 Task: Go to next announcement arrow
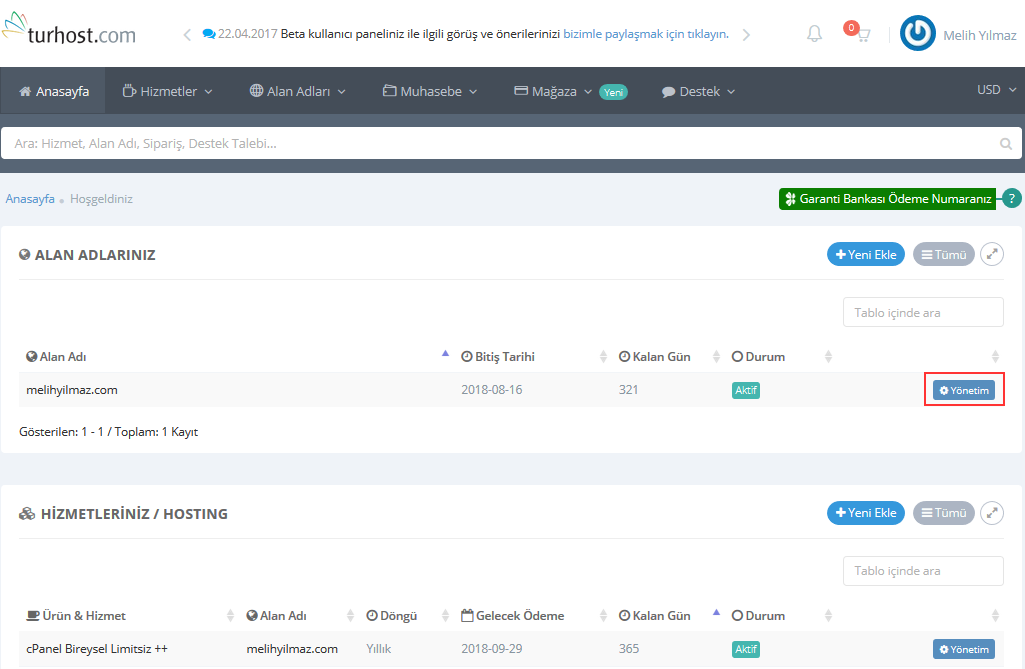pyautogui.click(x=746, y=35)
